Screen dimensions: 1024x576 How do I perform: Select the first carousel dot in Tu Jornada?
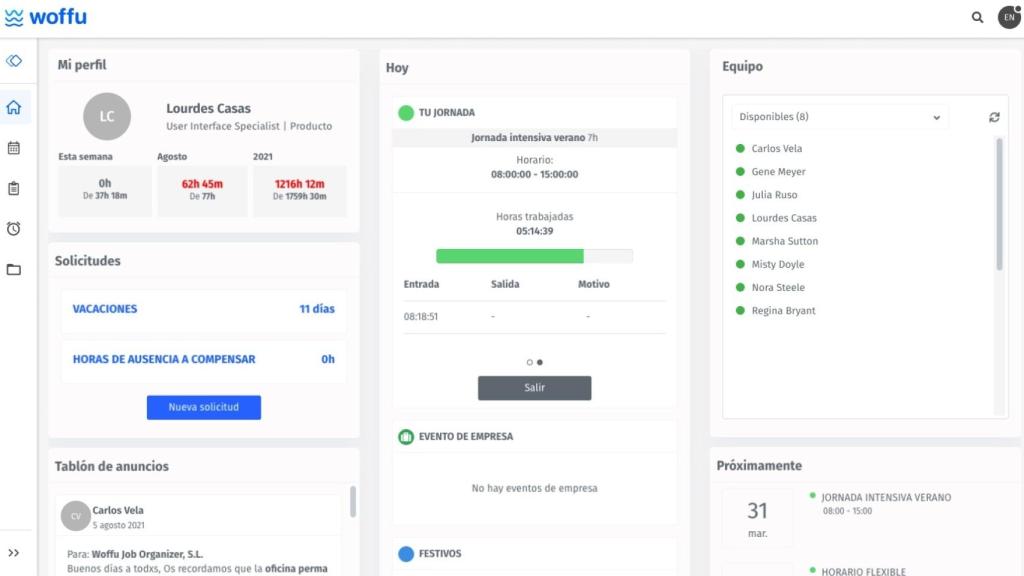(x=530, y=362)
